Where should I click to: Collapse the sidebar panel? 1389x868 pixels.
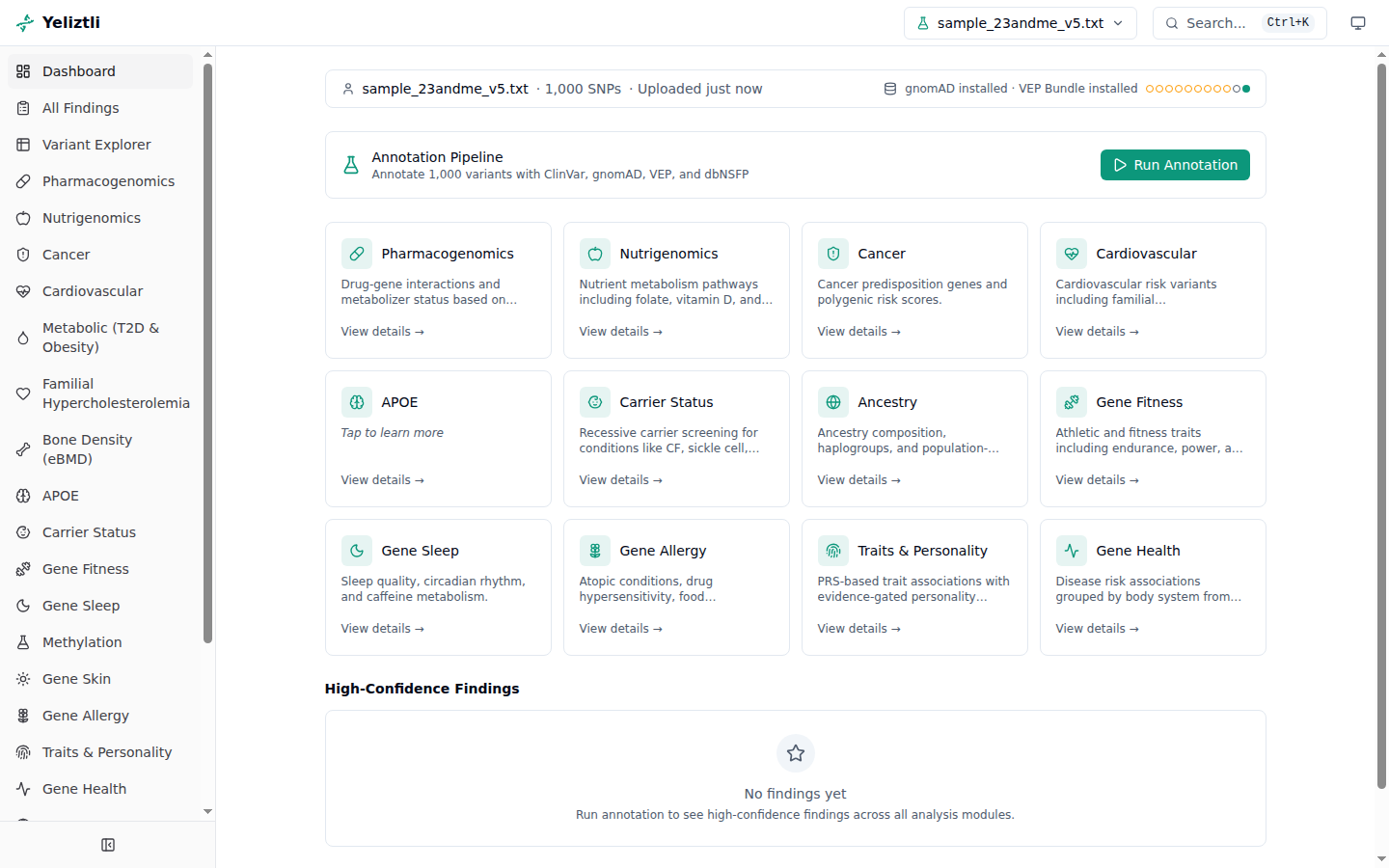point(108,845)
